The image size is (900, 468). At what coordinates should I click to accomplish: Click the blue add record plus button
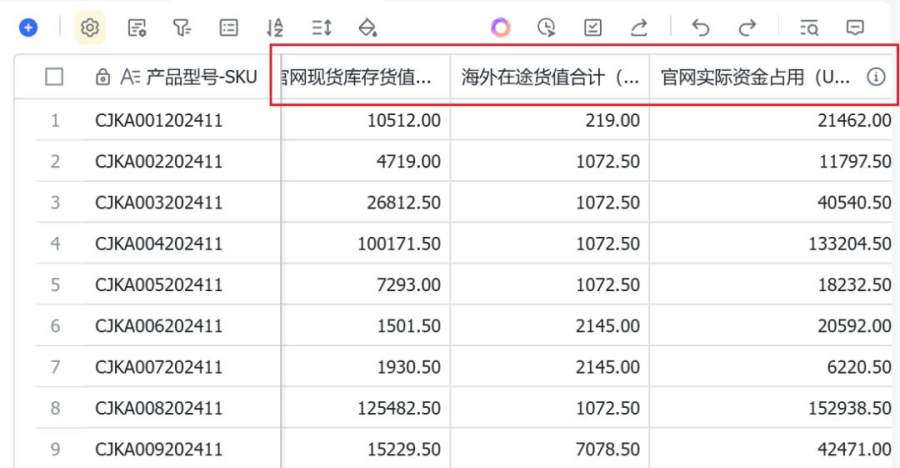tap(28, 28)
